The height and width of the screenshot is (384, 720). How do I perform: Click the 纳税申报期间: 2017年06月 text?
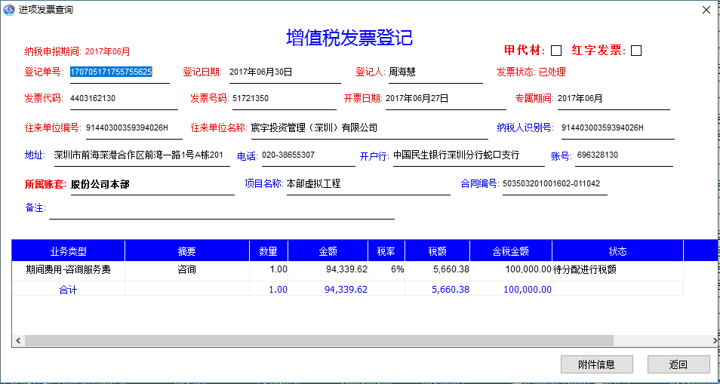[77, 51]
